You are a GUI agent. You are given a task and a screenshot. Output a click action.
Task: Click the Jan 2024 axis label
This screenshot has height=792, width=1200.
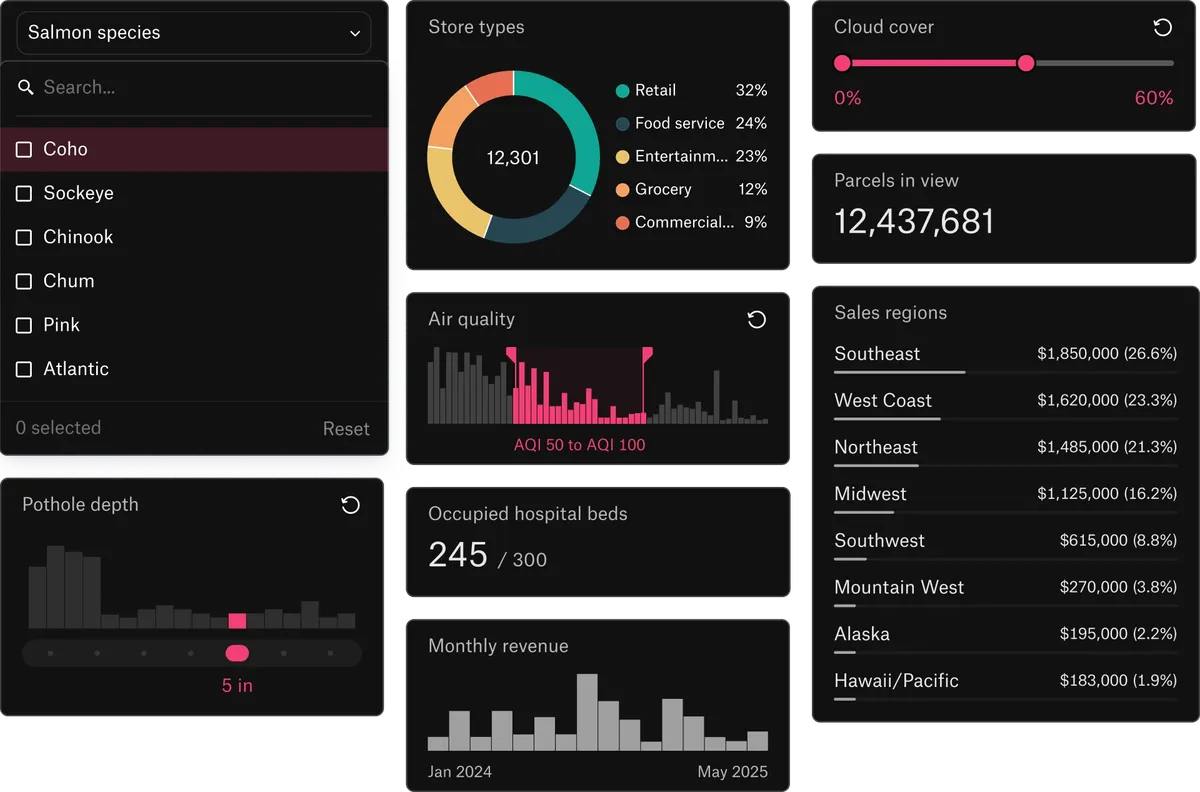460,772
